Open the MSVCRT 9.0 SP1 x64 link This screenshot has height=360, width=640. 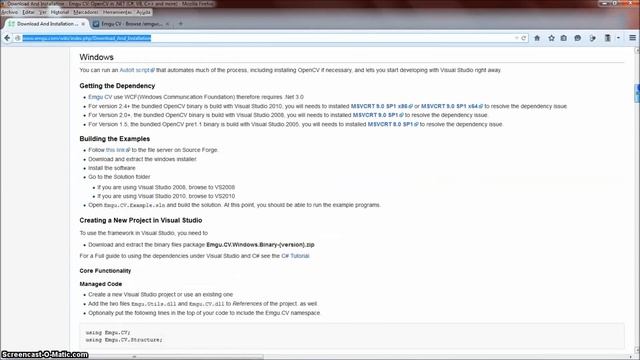pos(452,106)
